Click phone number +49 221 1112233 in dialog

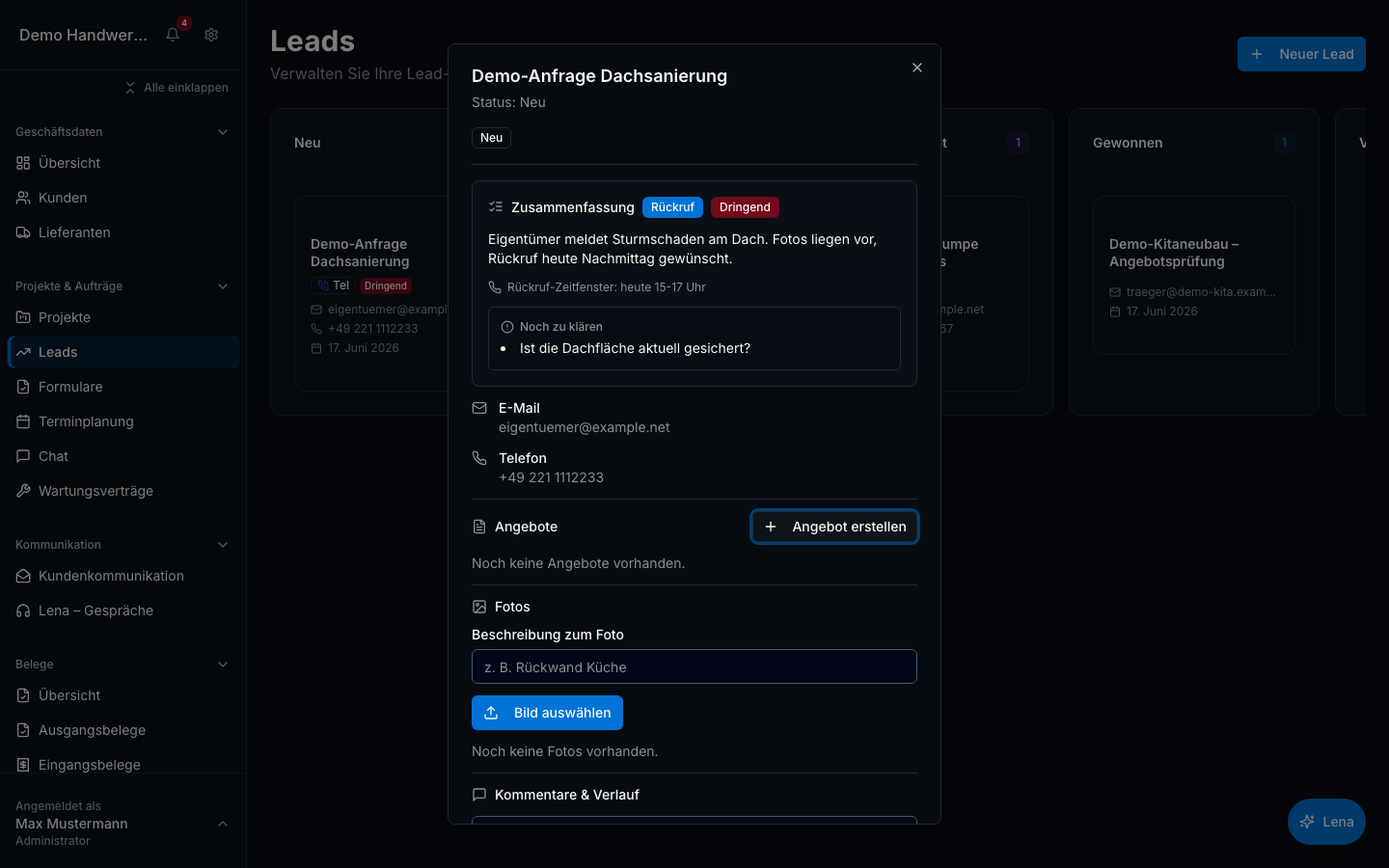coord(551,477)
